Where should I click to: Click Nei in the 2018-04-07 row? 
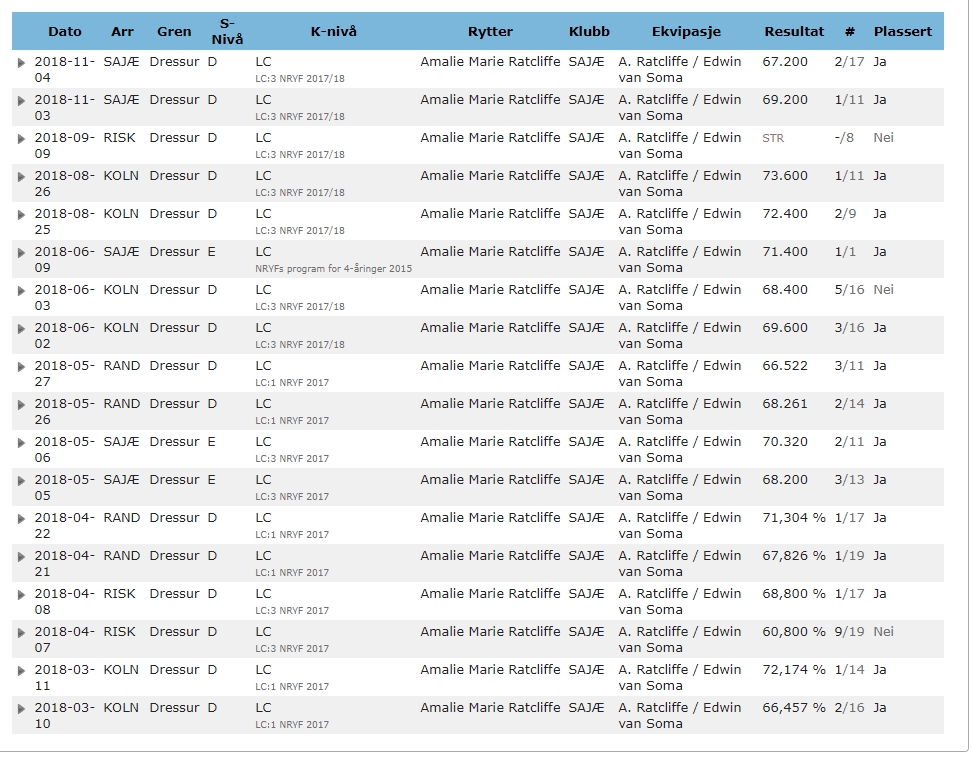[883, 632]
